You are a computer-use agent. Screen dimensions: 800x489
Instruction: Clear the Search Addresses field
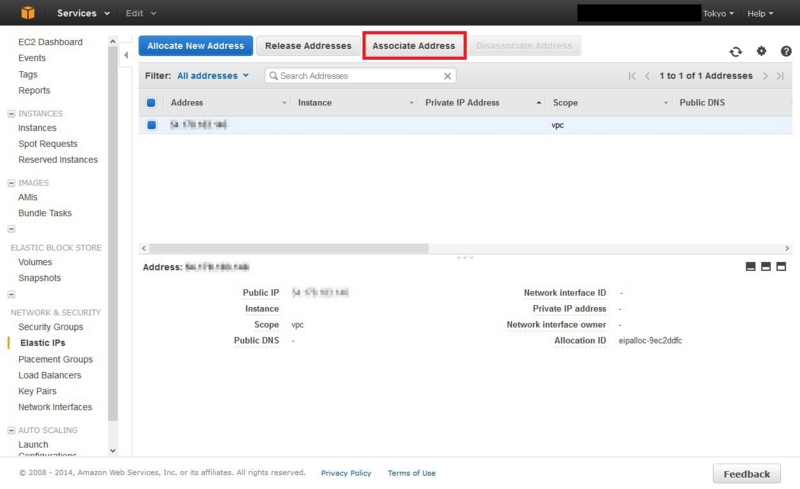click(x=447, y=76)
